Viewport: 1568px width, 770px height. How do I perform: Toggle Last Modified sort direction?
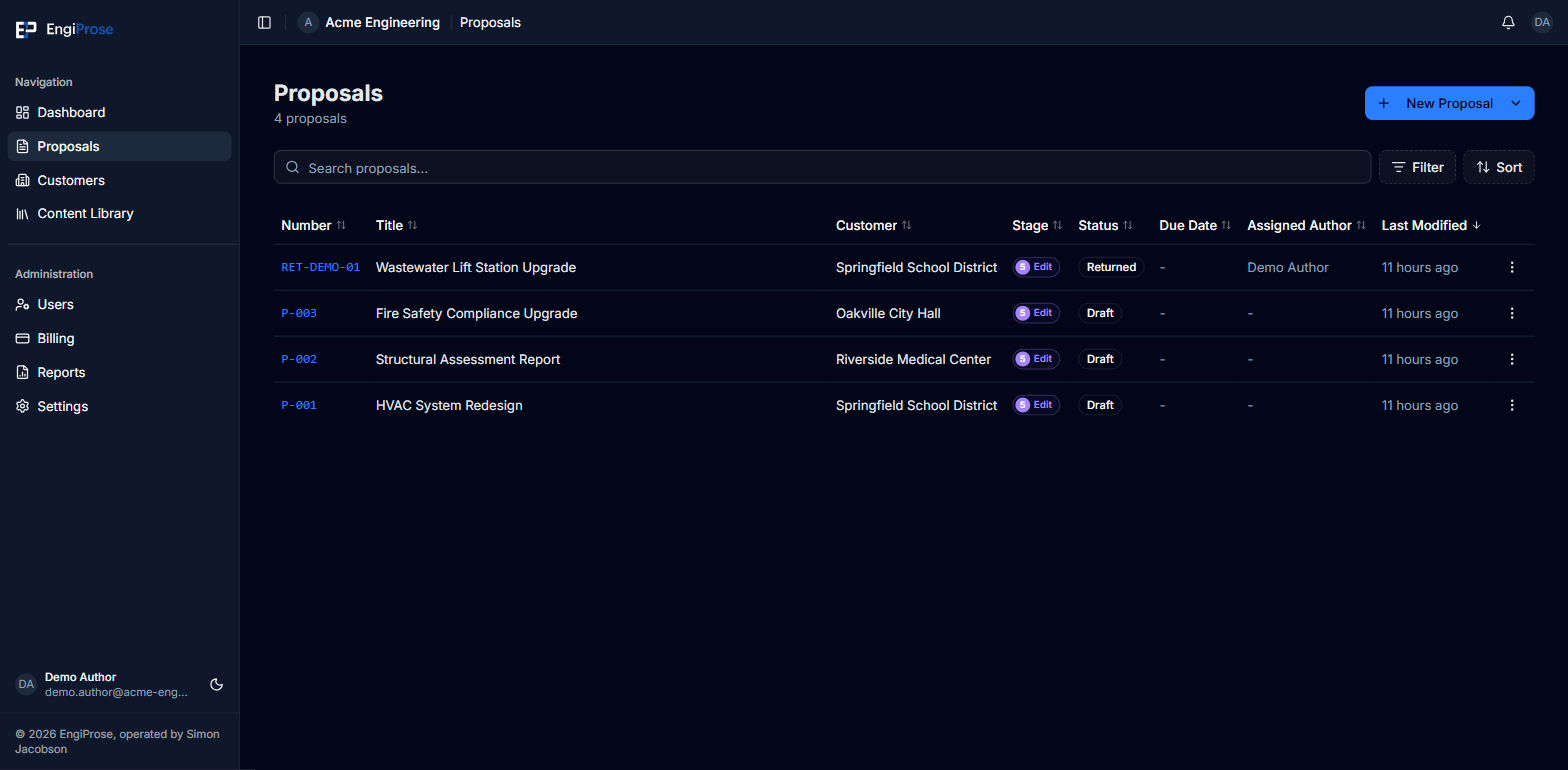[1431, 225]
